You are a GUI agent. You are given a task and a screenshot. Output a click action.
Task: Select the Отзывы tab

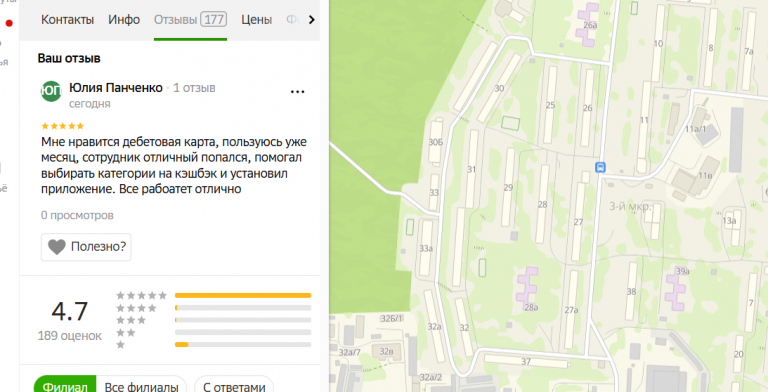click(x=190, y=20)
